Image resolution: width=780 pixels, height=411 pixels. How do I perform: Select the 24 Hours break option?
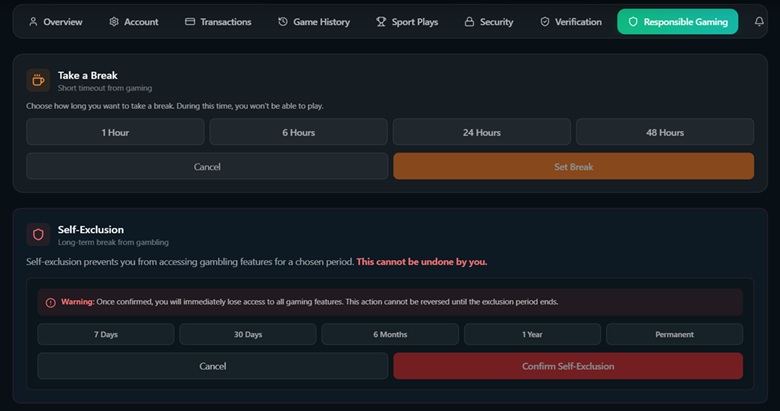(x=481, y=132)
